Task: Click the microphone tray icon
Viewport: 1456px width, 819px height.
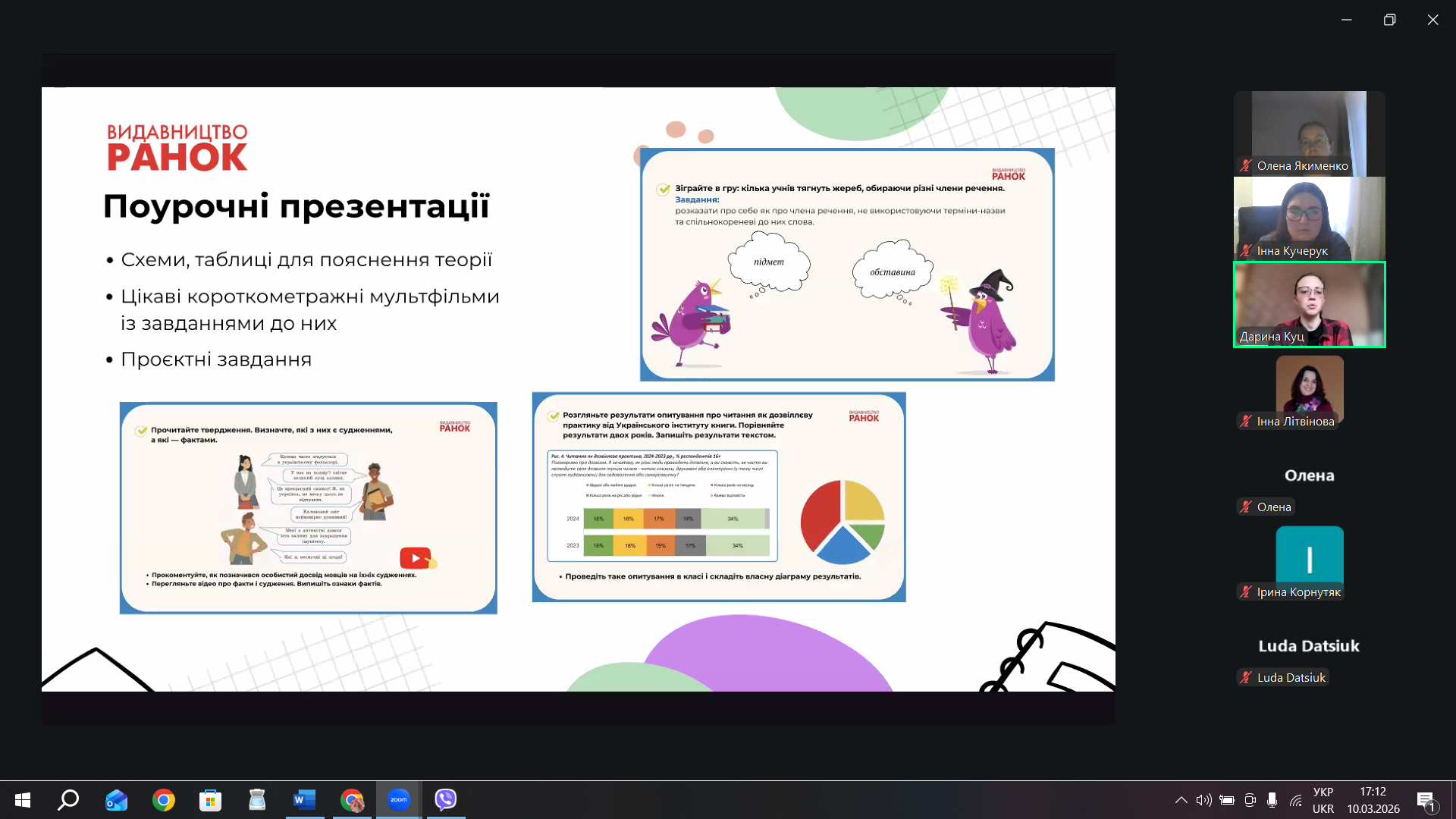Action: (x=1272, y=800)
